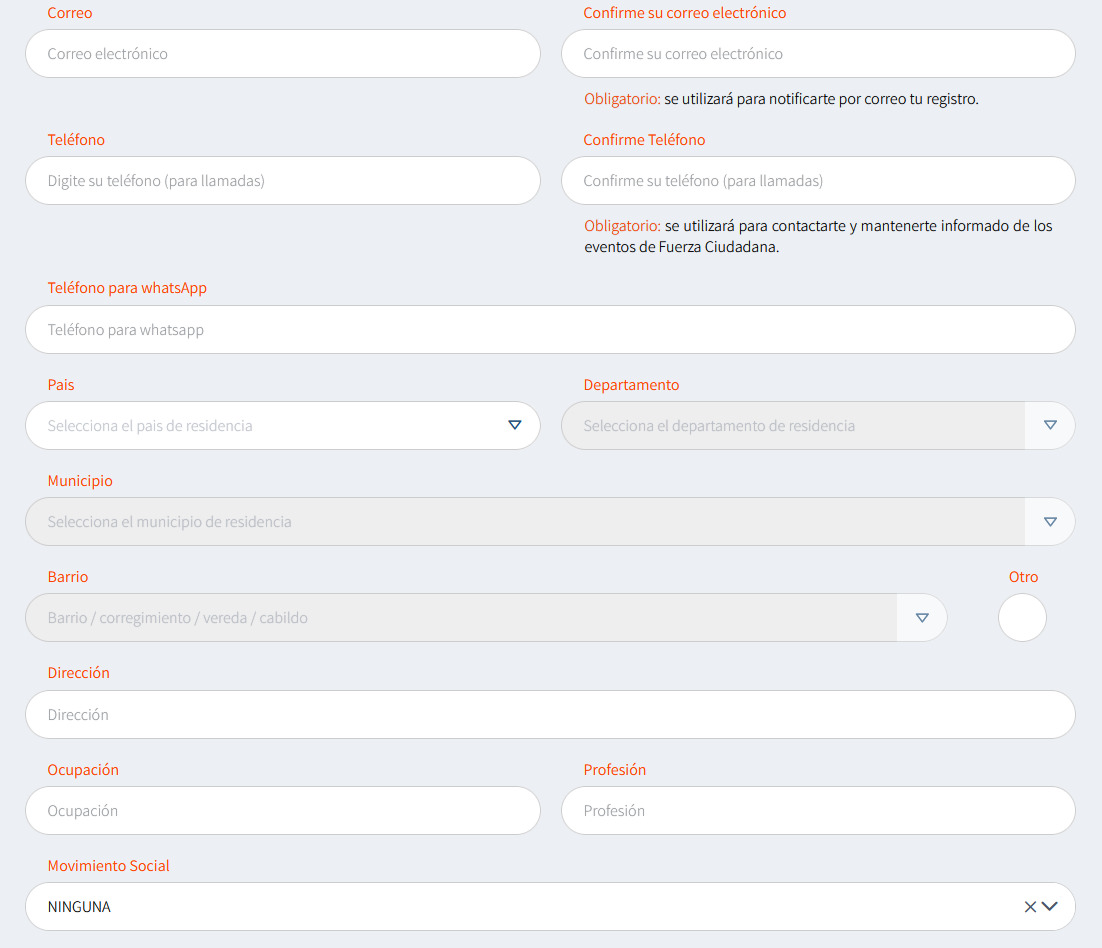The width and height of the screenshot is (1102, 948).
Task: Click the Confirme su correo electrónico field
Action: pyautogui.click(x=818, y=54)
